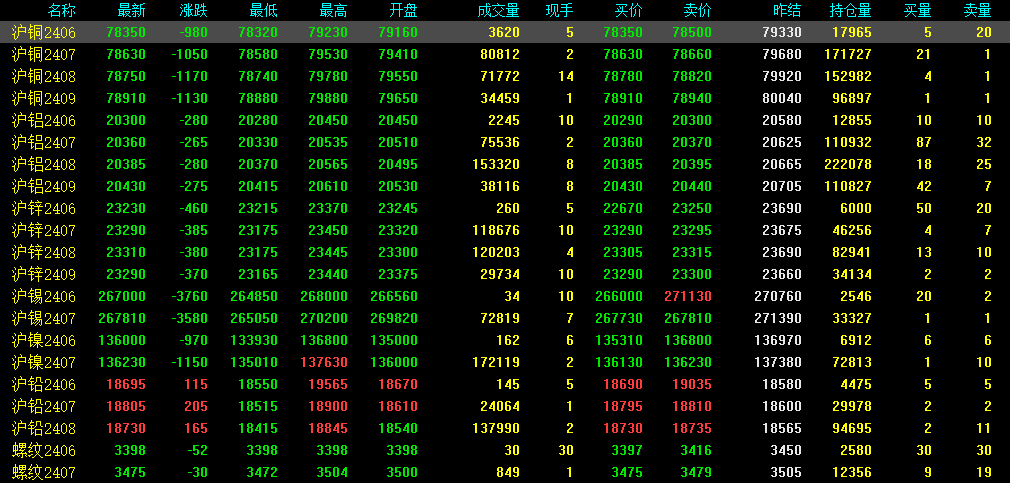Select the 沪锡2406 contract name
The width and height of the screenshot is (1010, 483).
43,296
